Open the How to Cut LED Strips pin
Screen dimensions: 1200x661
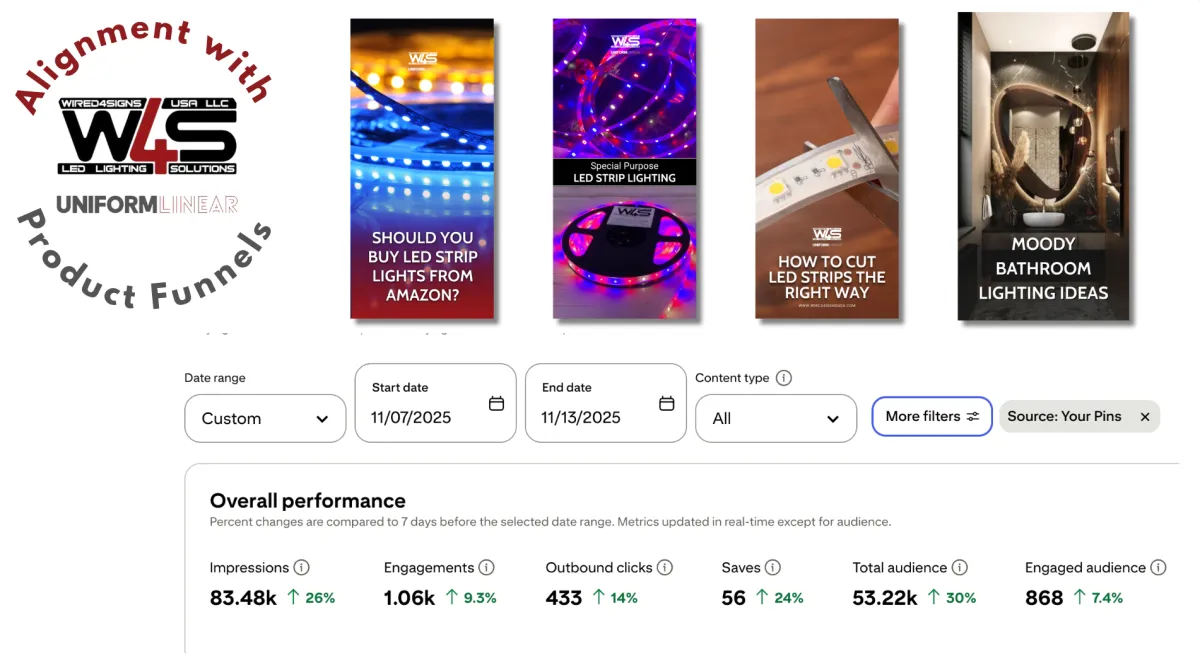tap(827, 168)
